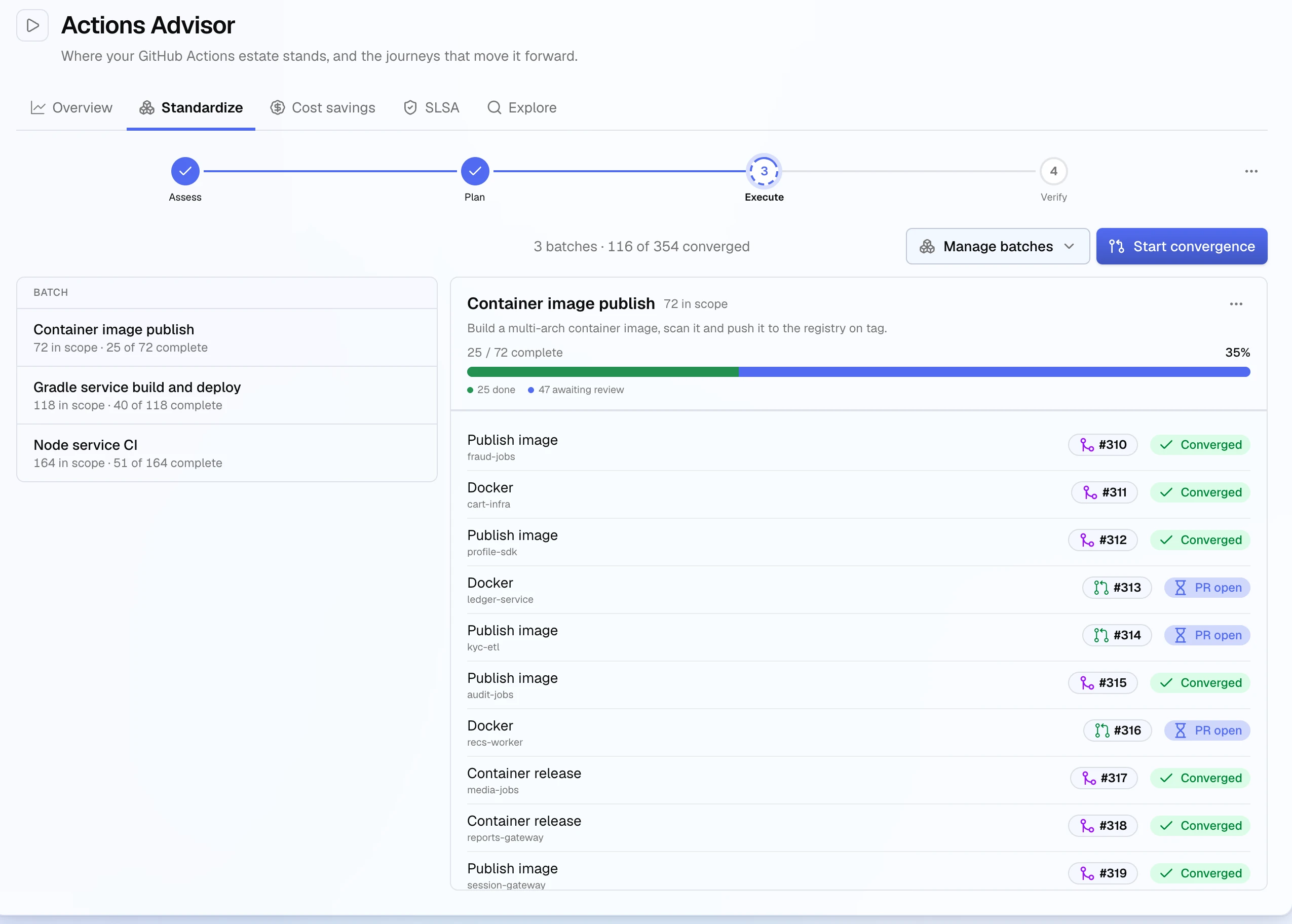Click the play icon beside Actions Advisor
Viewport: 1292px width, 924px height.
(32, 26)
